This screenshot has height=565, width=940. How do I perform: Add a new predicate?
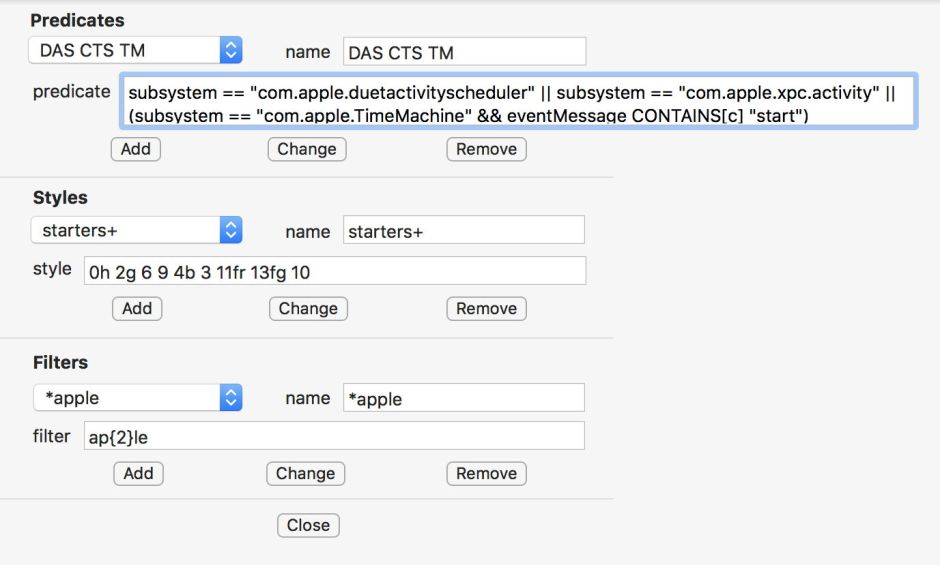(x=135, y=149)
